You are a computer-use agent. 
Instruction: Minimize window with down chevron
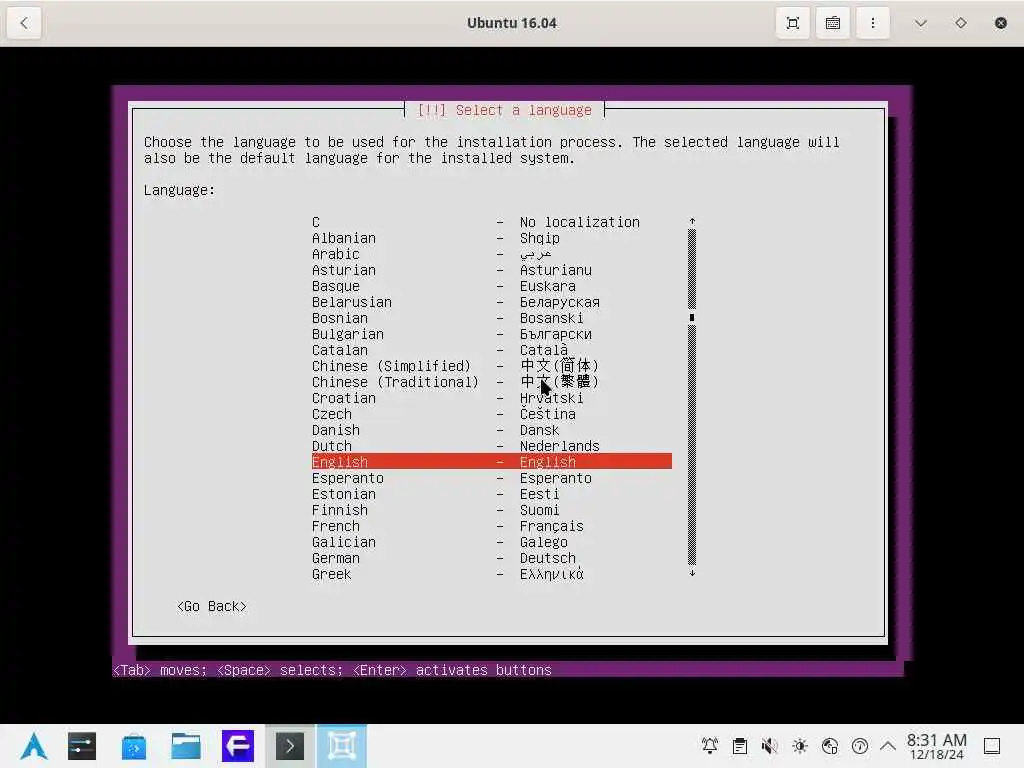coord(921,23)
